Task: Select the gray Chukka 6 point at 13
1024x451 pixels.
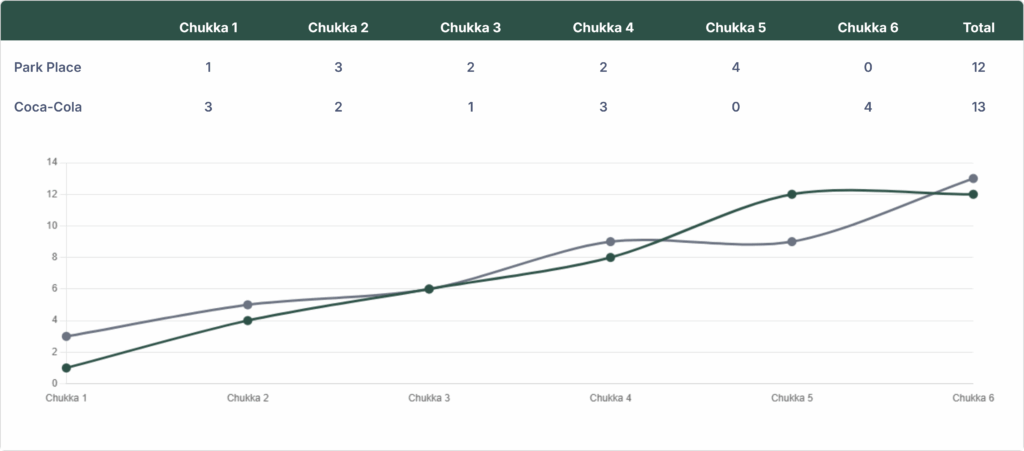Action: 973,179
